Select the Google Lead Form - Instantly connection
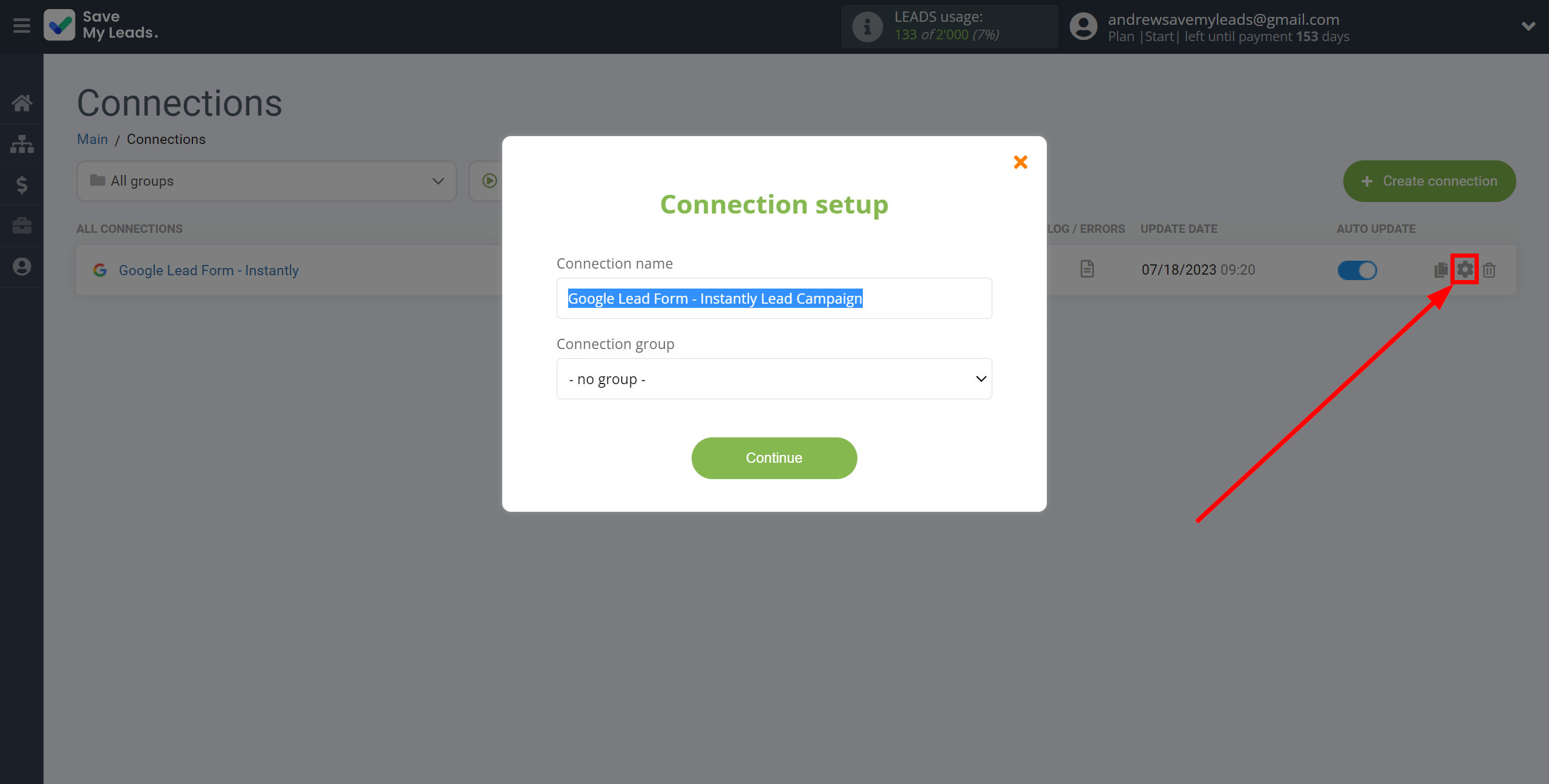The height and width of the screenshot is (784, 1549). coord(208,269)
